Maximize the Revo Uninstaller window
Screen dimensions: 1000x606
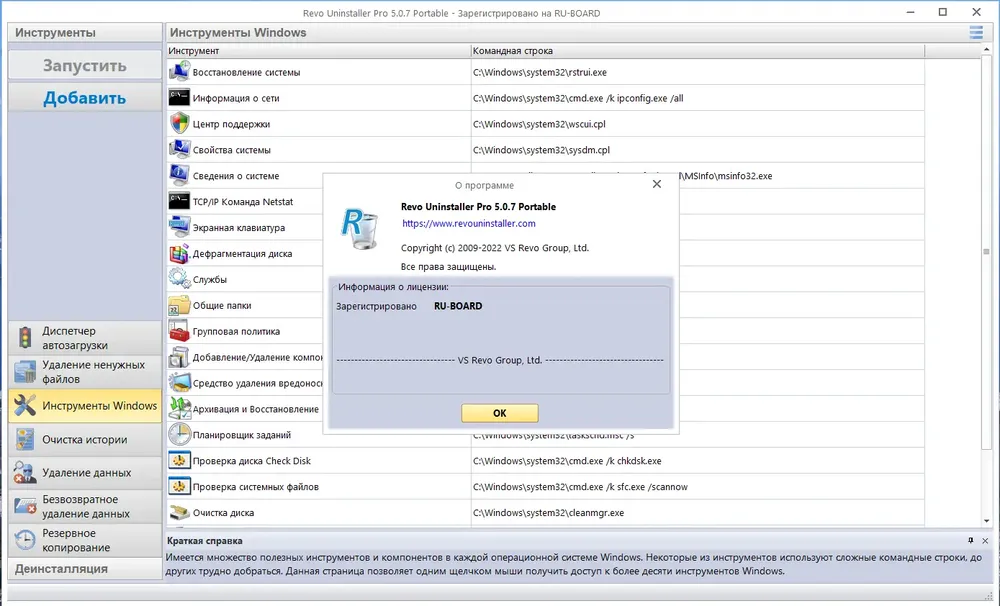tap(943, 12)
